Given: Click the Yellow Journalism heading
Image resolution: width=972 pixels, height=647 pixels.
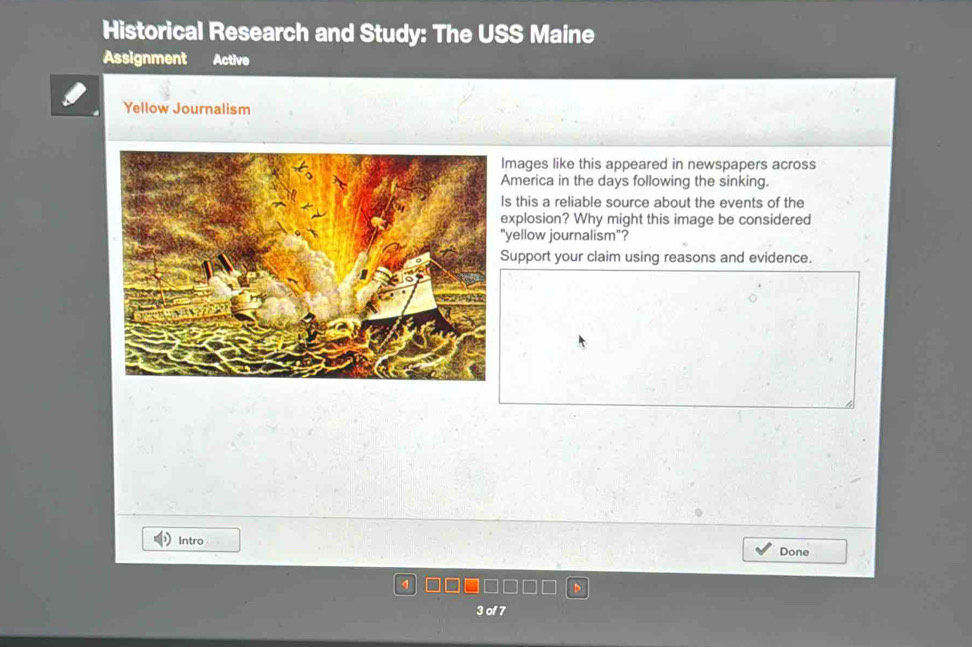Looking at the screenshot, I should coord(187,108).
